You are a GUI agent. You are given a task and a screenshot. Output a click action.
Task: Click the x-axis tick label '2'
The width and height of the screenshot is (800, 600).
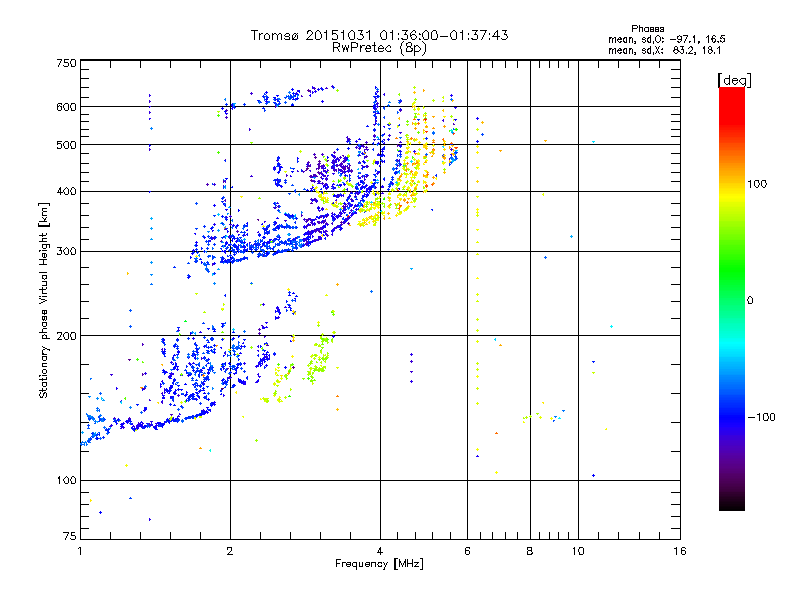tap(230, 551)
